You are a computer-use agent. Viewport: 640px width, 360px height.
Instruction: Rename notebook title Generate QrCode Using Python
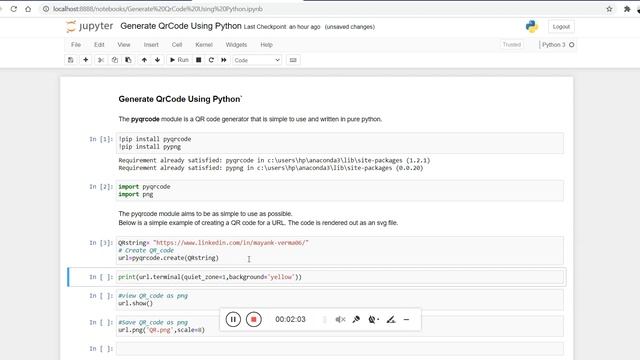pyautogui.click(x=181, y=26)
